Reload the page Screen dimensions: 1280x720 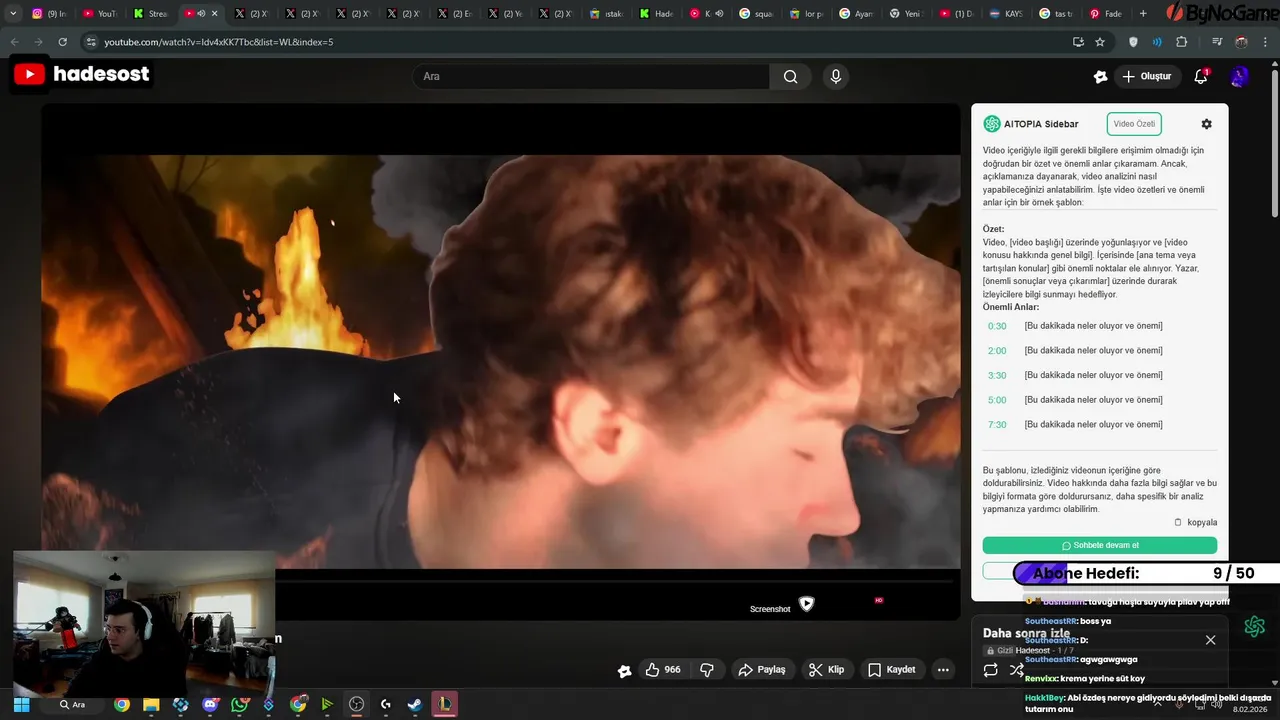coord(62,42)
